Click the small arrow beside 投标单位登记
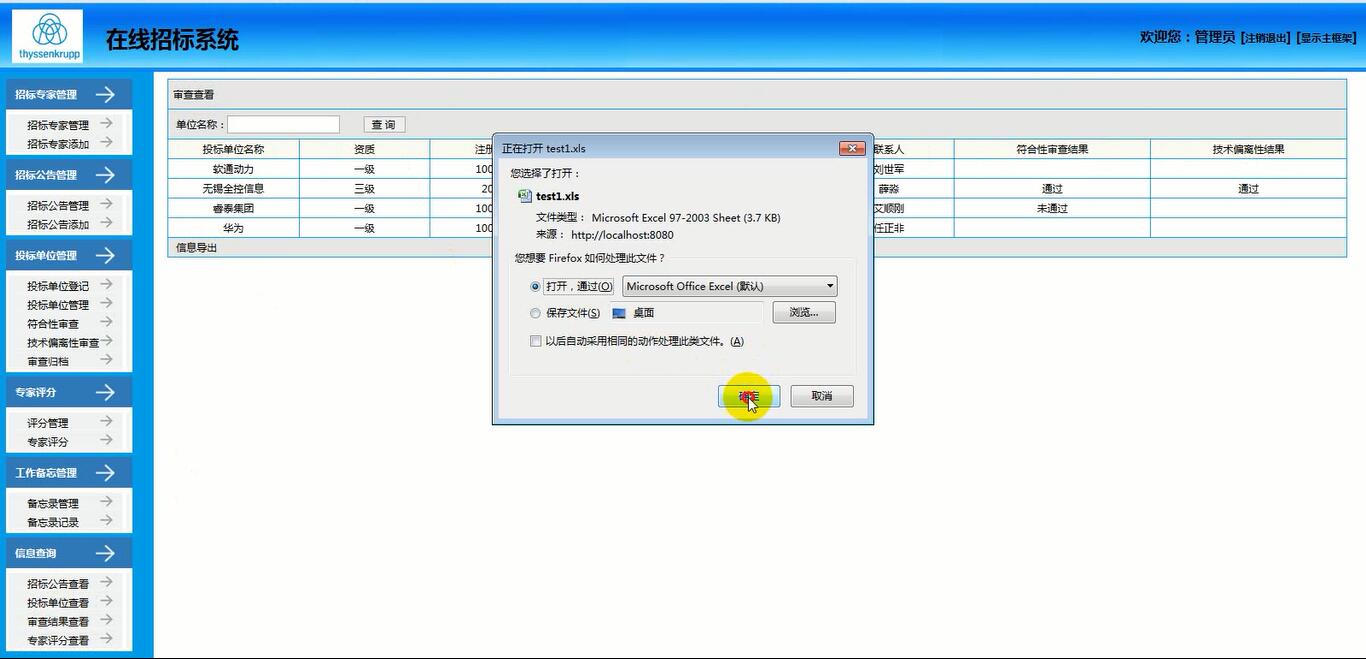The width and height of the screenshot is (1366, 659). [x=106, y=285]
